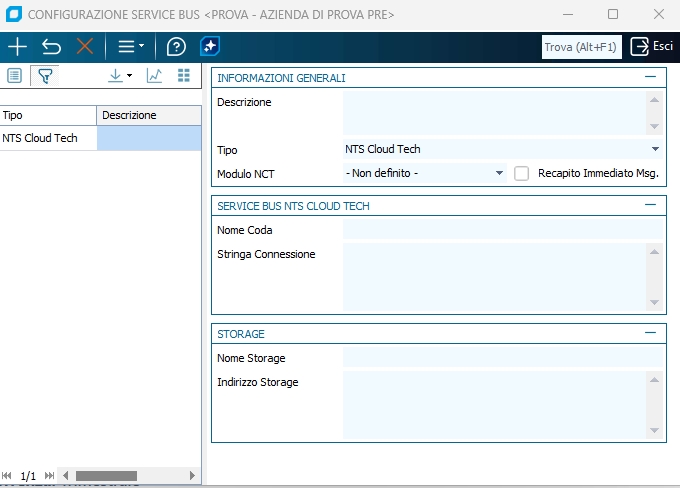Click the Nome Coda input field
Screen dimensions: 680x488
[502, 230]
